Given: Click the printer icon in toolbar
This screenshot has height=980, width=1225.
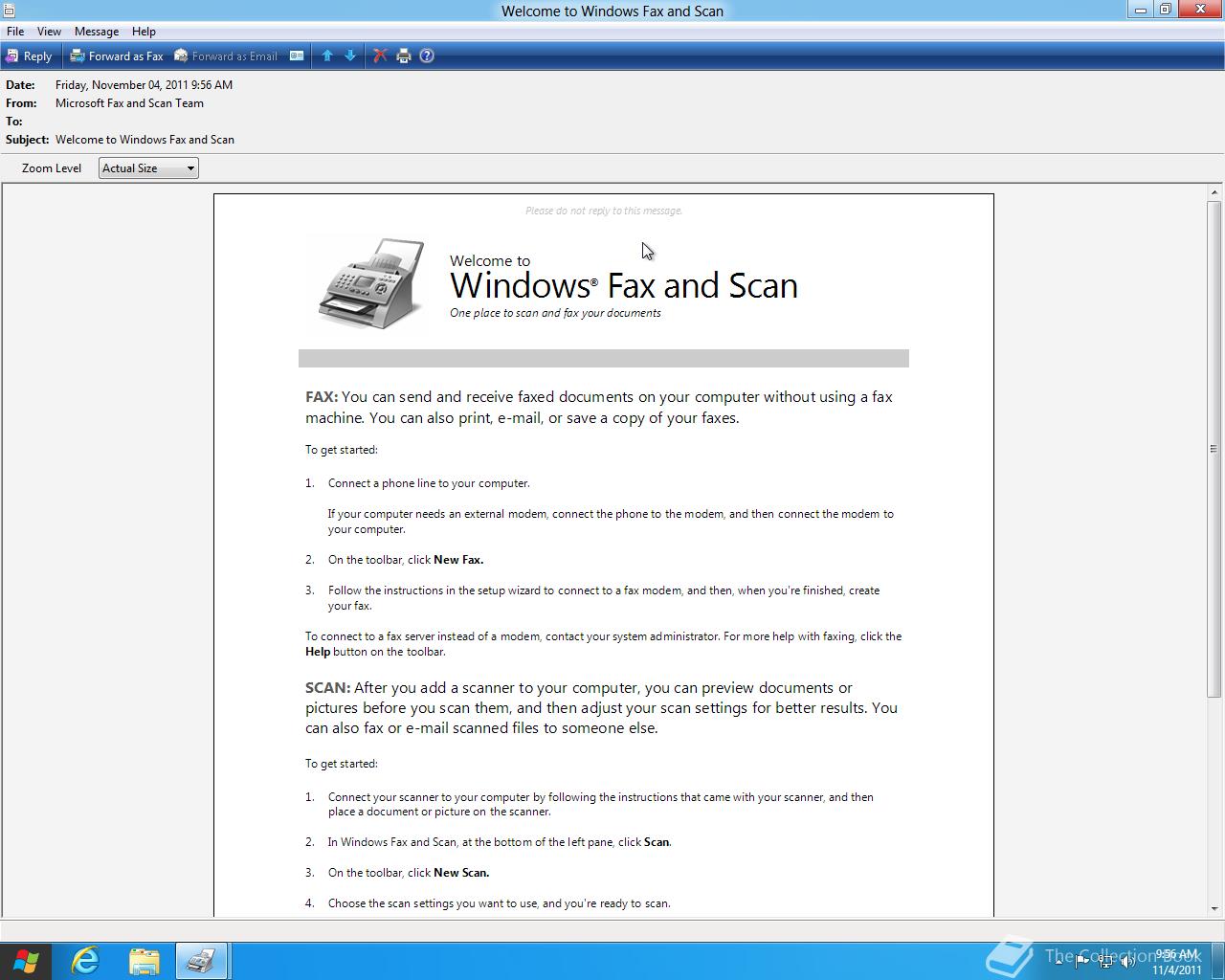Looking at the screenshot, I should (x=404, y=56).
